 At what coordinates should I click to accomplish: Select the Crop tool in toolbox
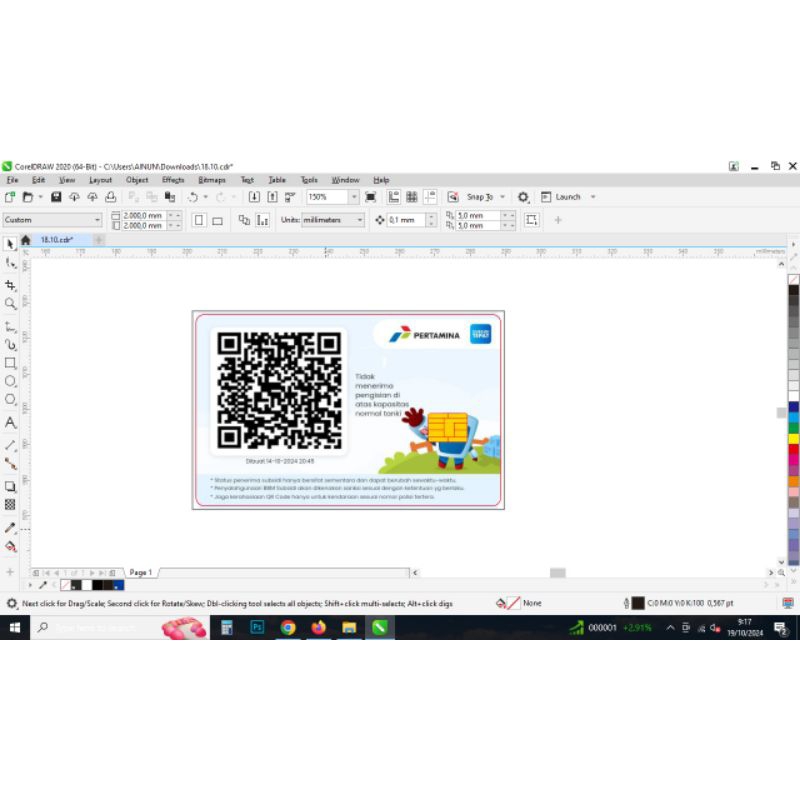[10, 285]
